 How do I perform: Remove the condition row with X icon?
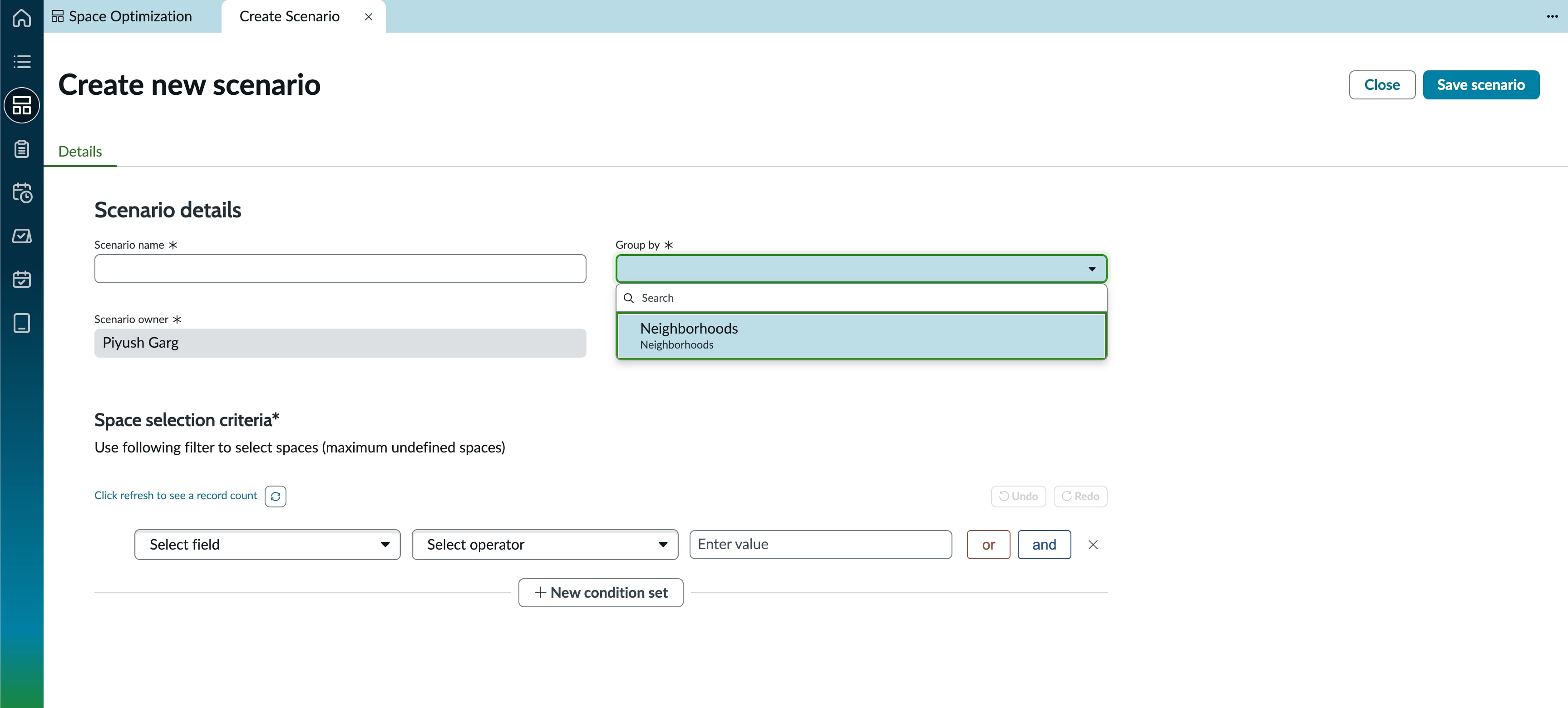tap(1093, 545)
